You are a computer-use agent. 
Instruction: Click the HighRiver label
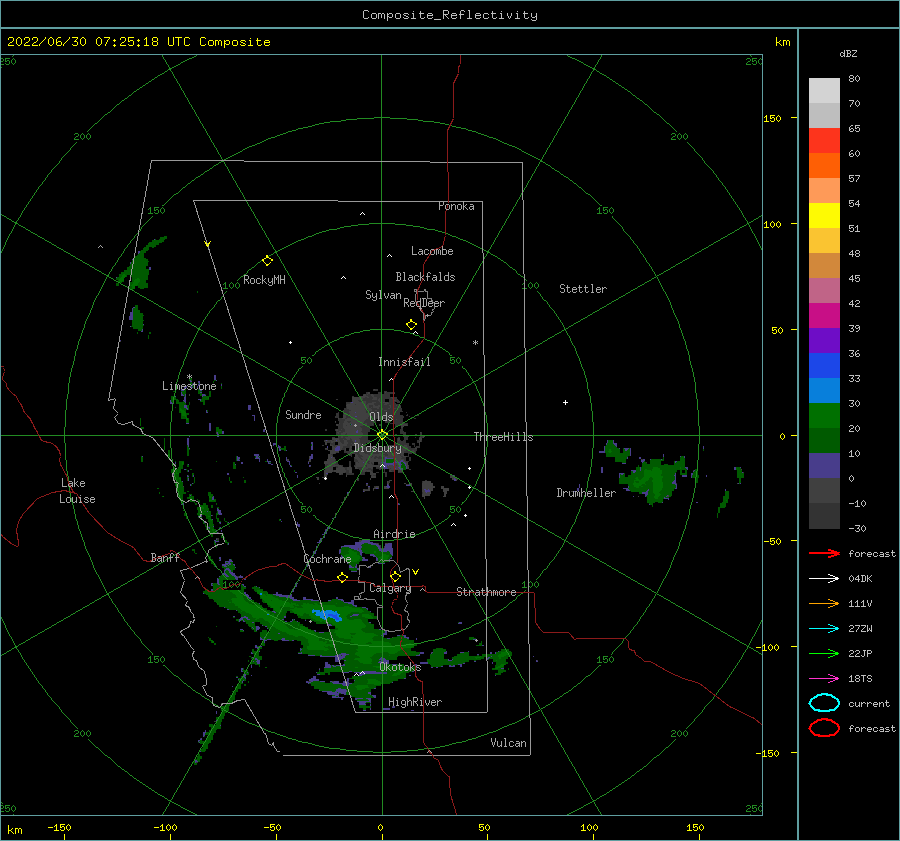[415, 702]
